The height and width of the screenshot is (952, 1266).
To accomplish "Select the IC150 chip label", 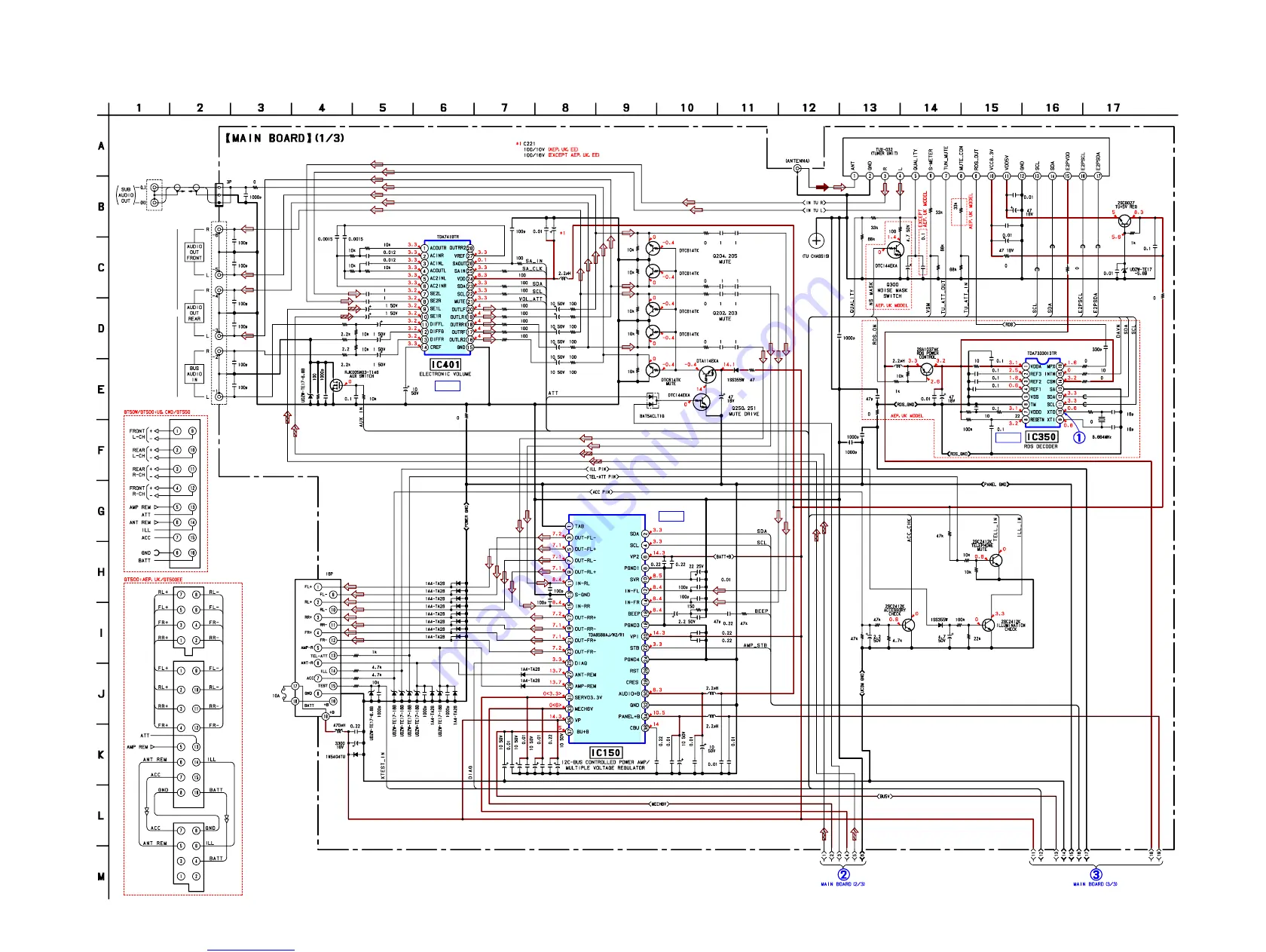I will pos(606,753).
